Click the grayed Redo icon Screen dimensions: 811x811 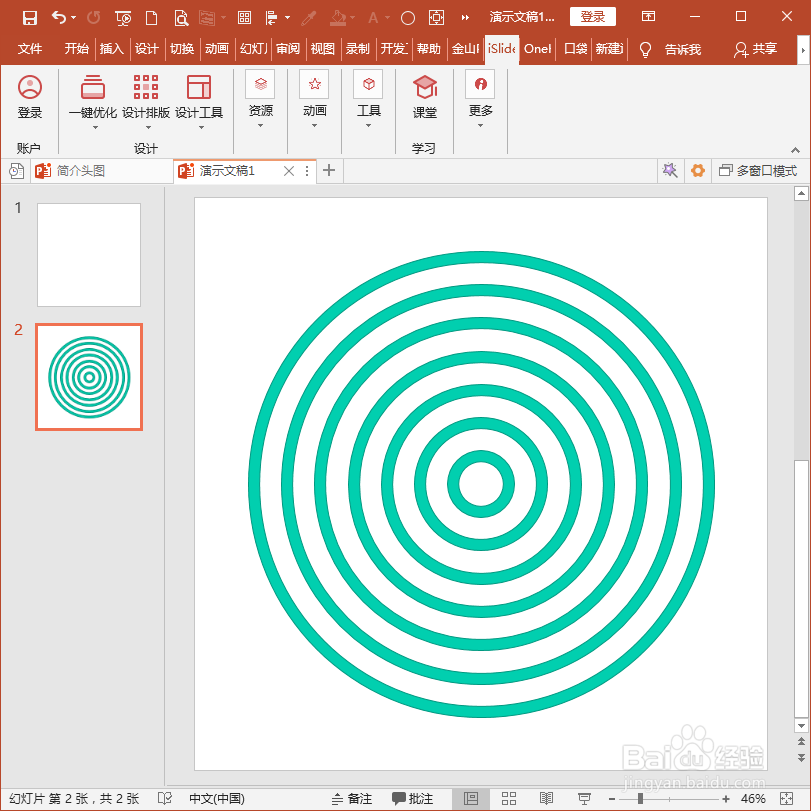click(x=93, y=18)
